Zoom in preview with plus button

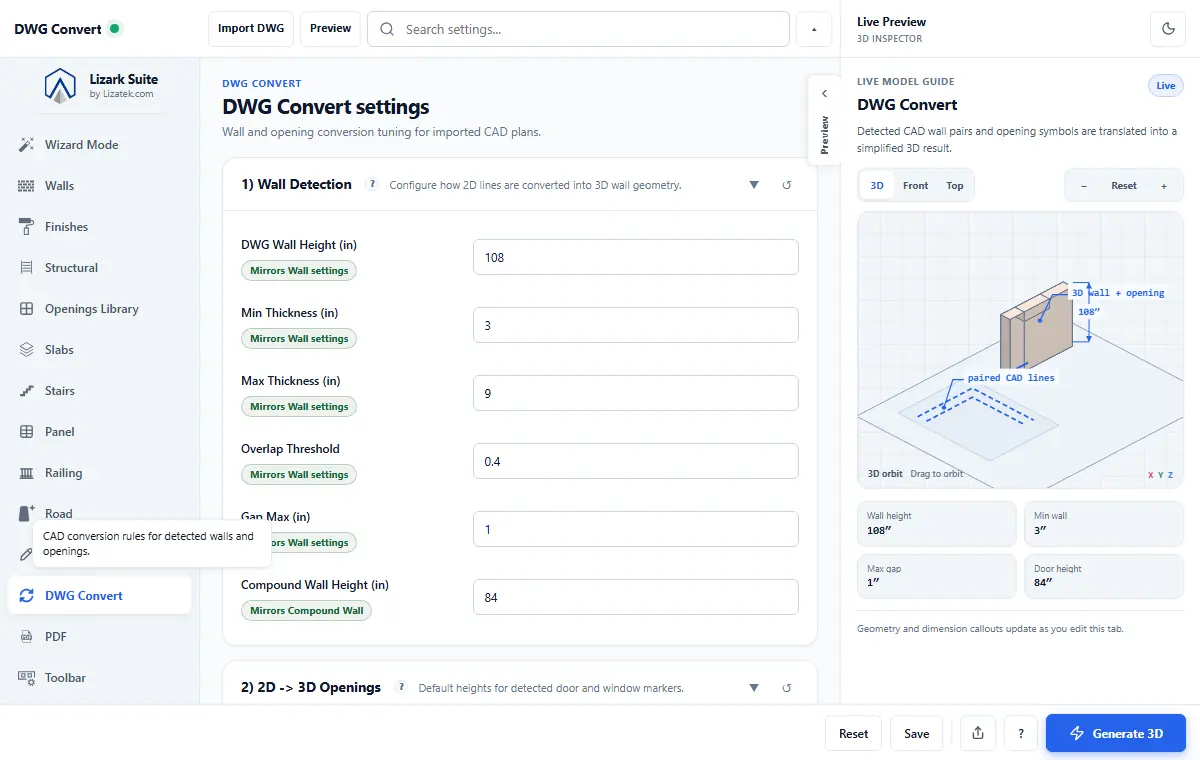click(x=1164, y=186)
